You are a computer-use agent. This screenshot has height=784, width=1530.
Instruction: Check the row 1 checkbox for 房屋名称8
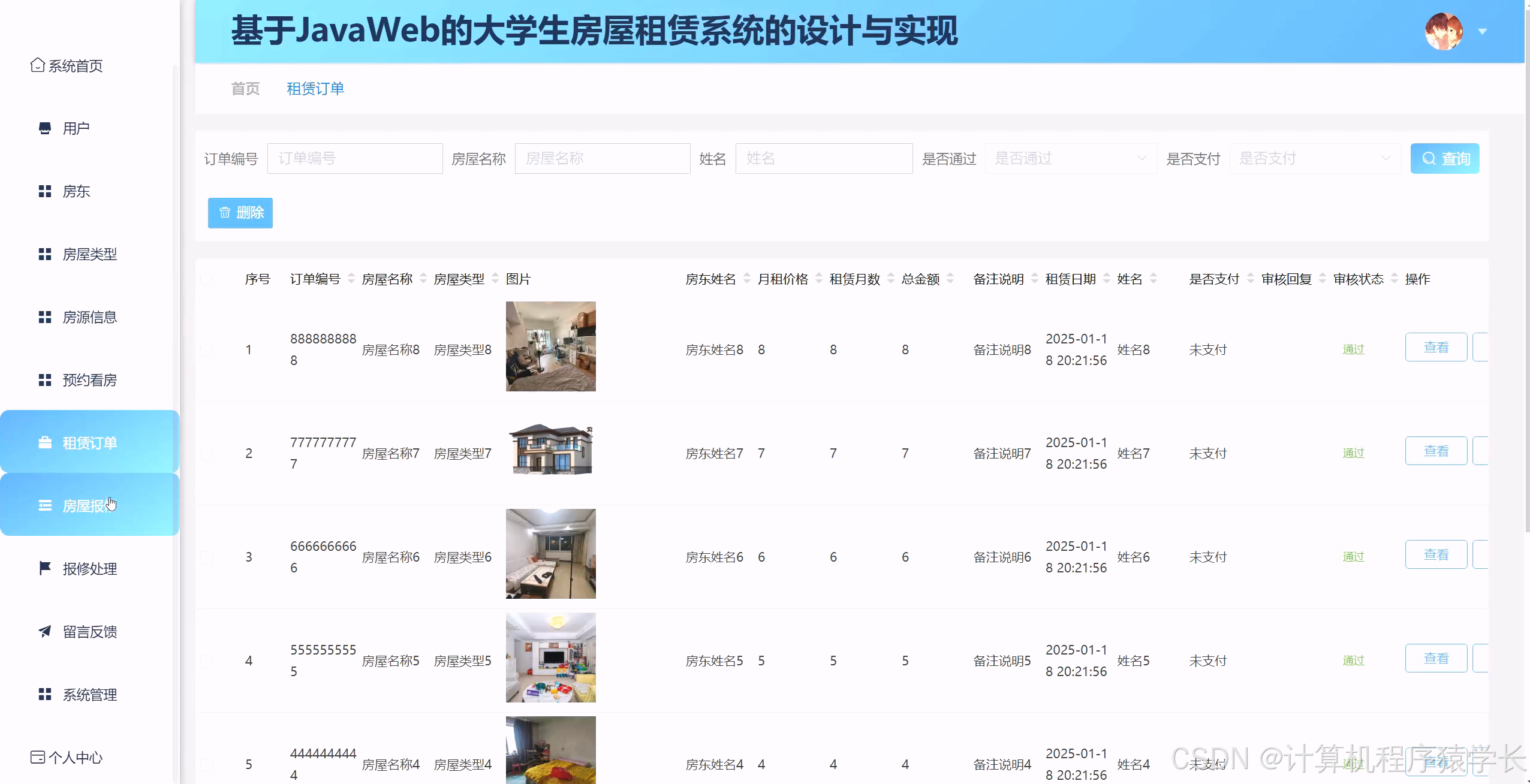(x=206, y=349)
